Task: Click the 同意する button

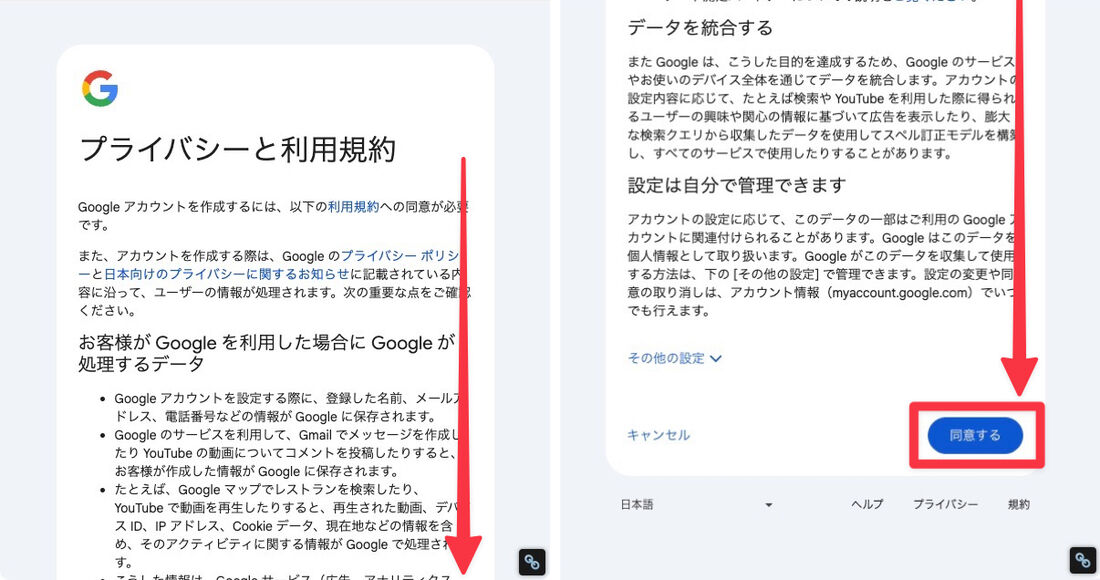Action: pos(975,435)
